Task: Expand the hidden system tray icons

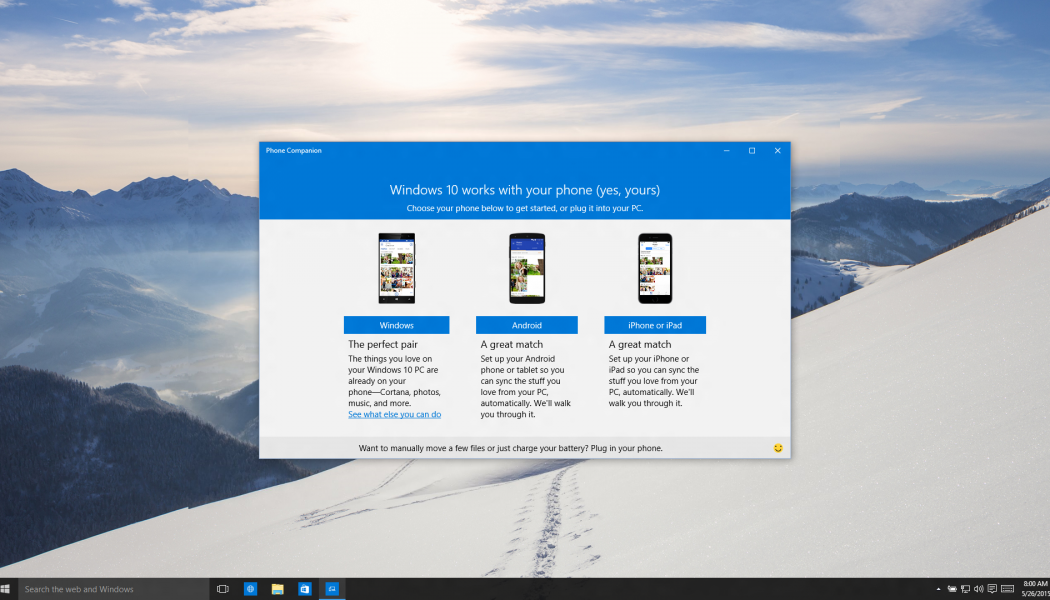Action: tap(937, 589)
